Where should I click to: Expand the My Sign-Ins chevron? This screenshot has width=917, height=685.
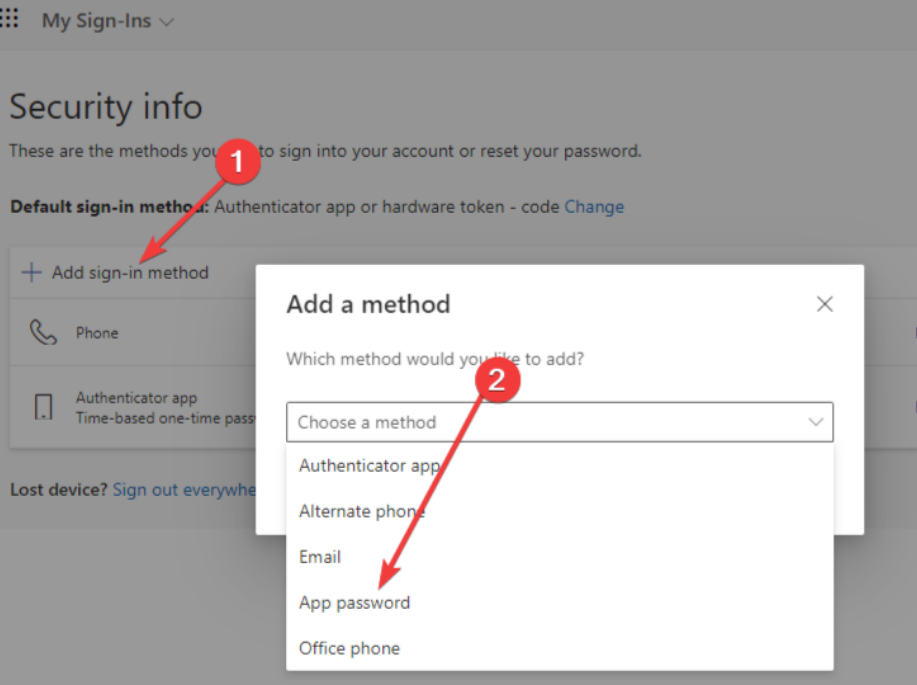[x=166, y=21]
